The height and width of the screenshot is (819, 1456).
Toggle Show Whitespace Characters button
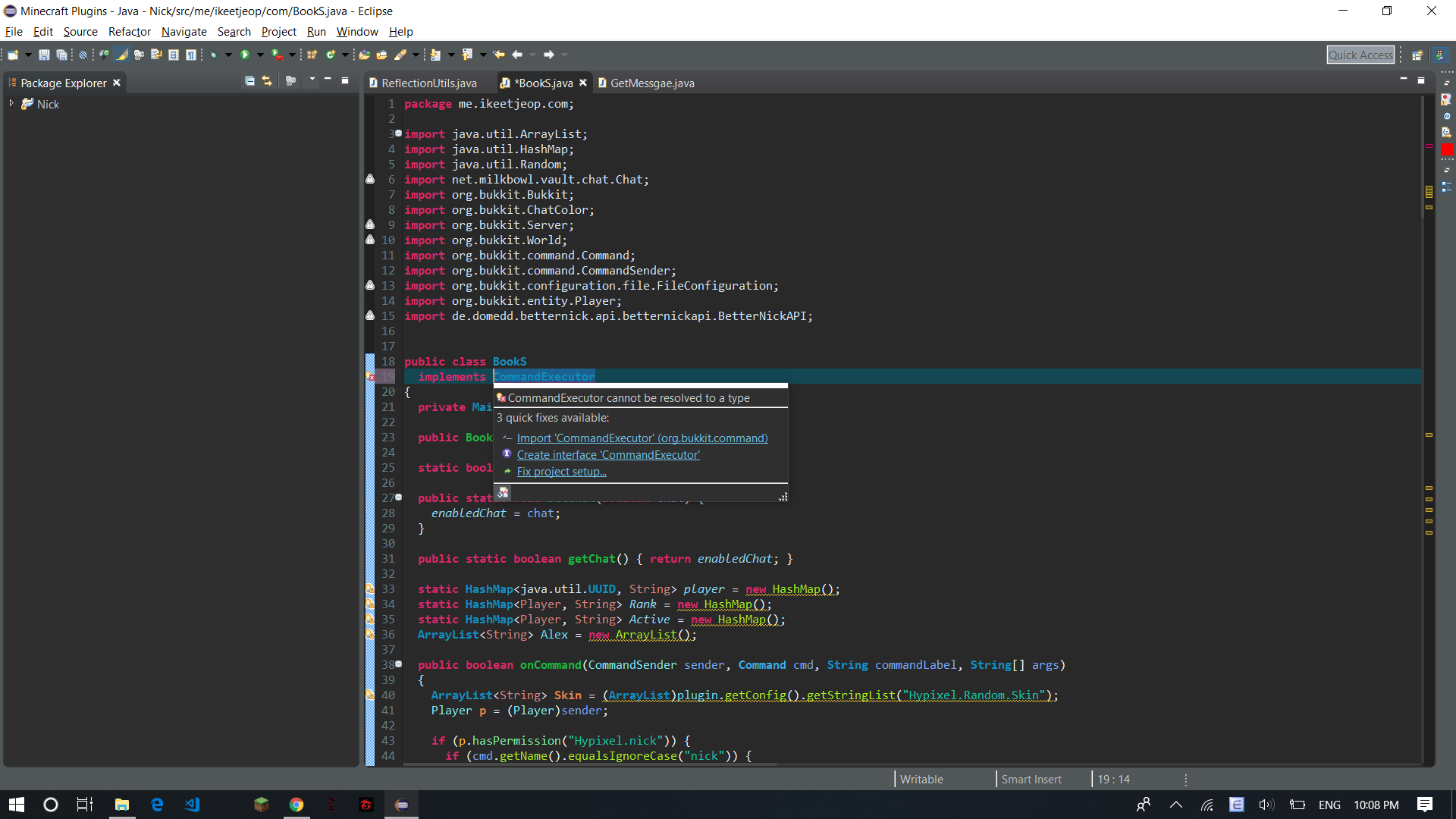click(191, 55)
